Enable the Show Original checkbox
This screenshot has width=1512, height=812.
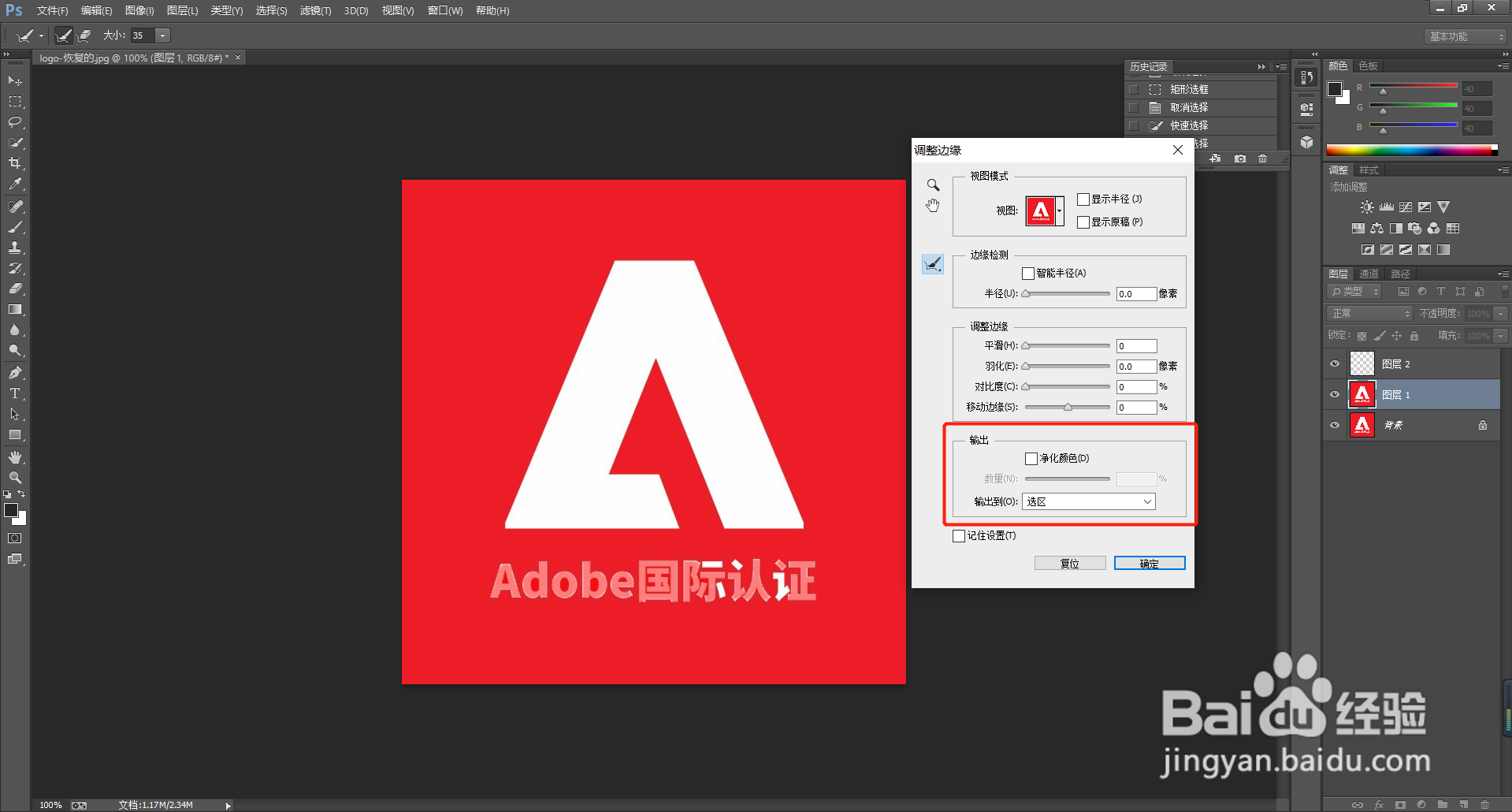pos(1083,222)
